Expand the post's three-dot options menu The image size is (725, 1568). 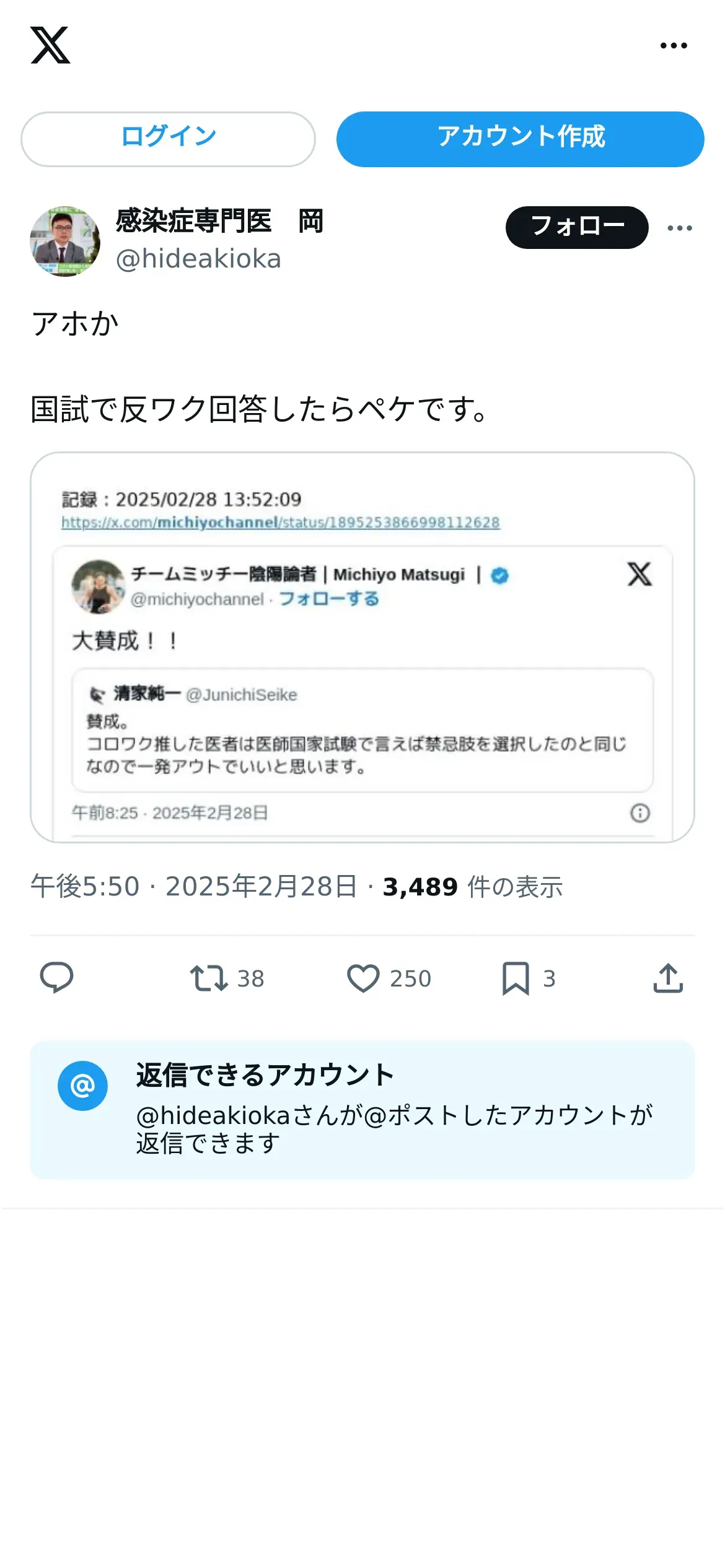[x=680, y=228]
